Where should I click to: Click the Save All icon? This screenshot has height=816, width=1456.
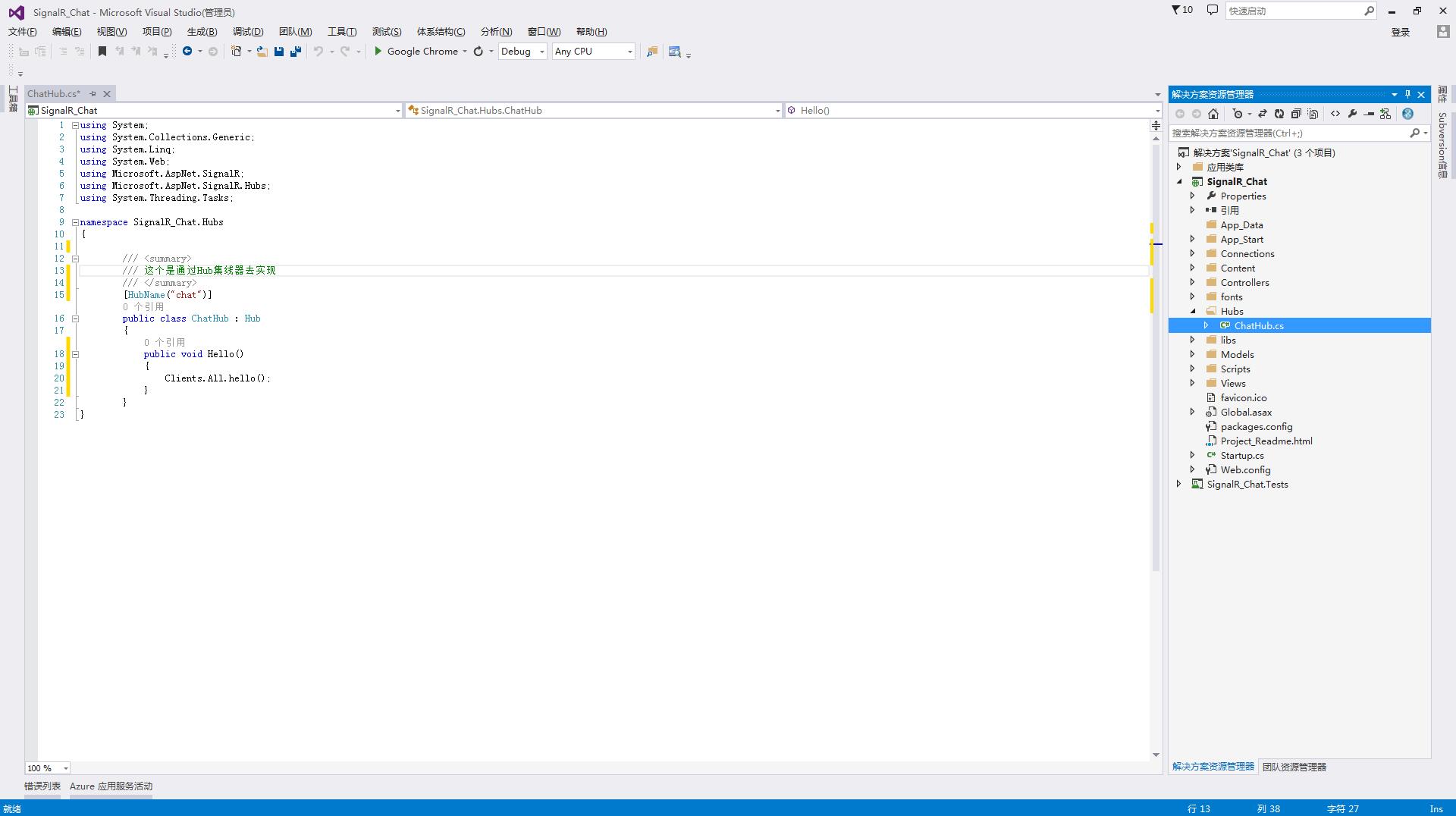click(296, 52)
